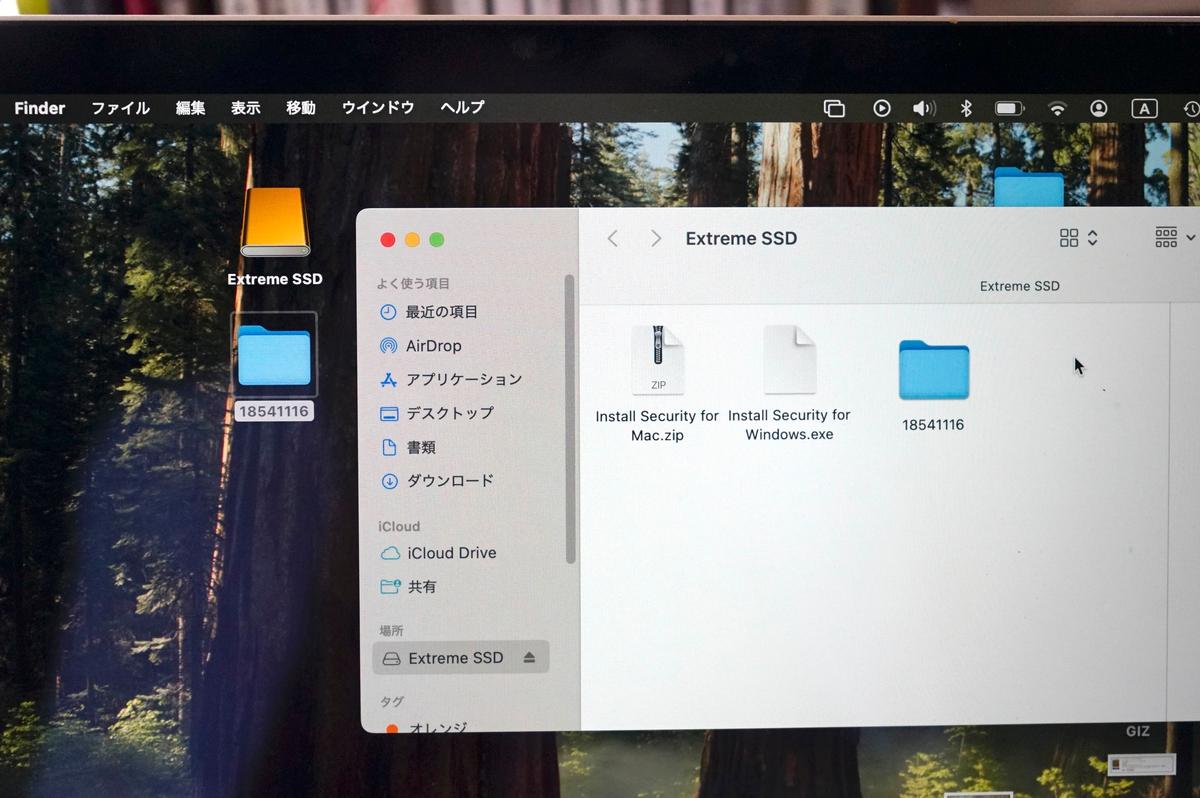
Task: Click the volume icon in menu bar
Action: tap(923, 108)
